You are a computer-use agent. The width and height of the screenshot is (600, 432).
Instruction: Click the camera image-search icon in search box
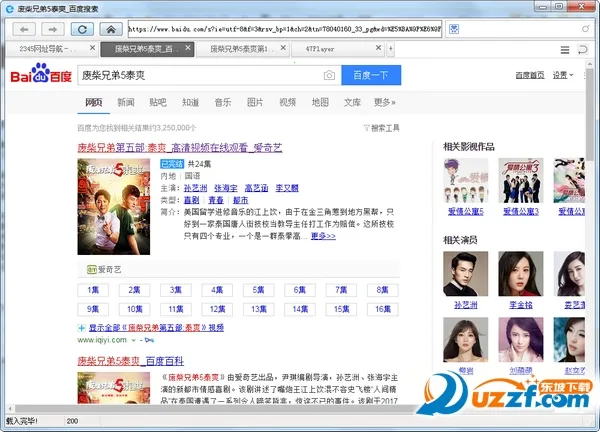click(329, 76)
